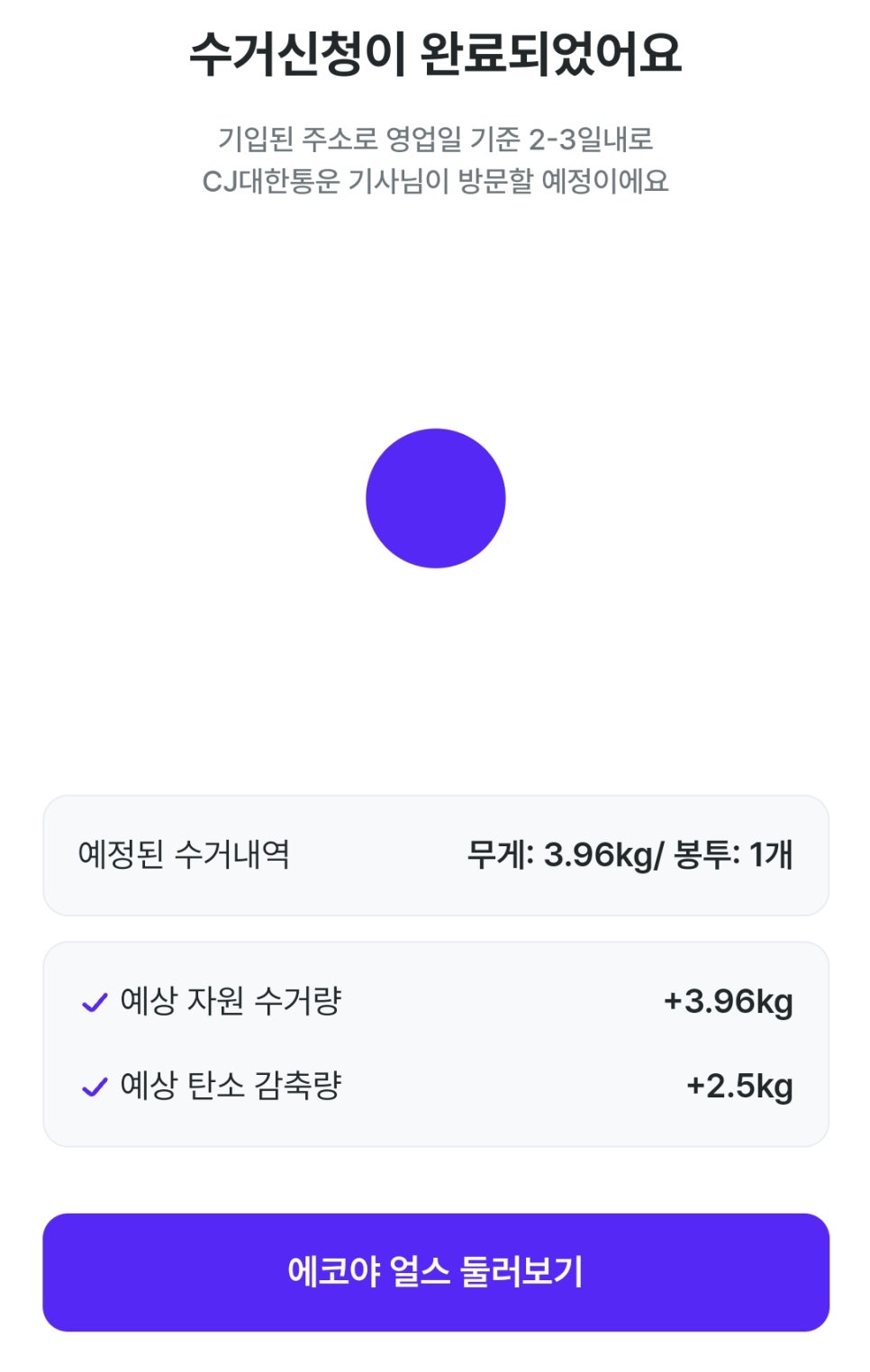870x1372 pixels.
Task: Click checkmark beside 예상 자원 수거량
Action: (95, 1002)
